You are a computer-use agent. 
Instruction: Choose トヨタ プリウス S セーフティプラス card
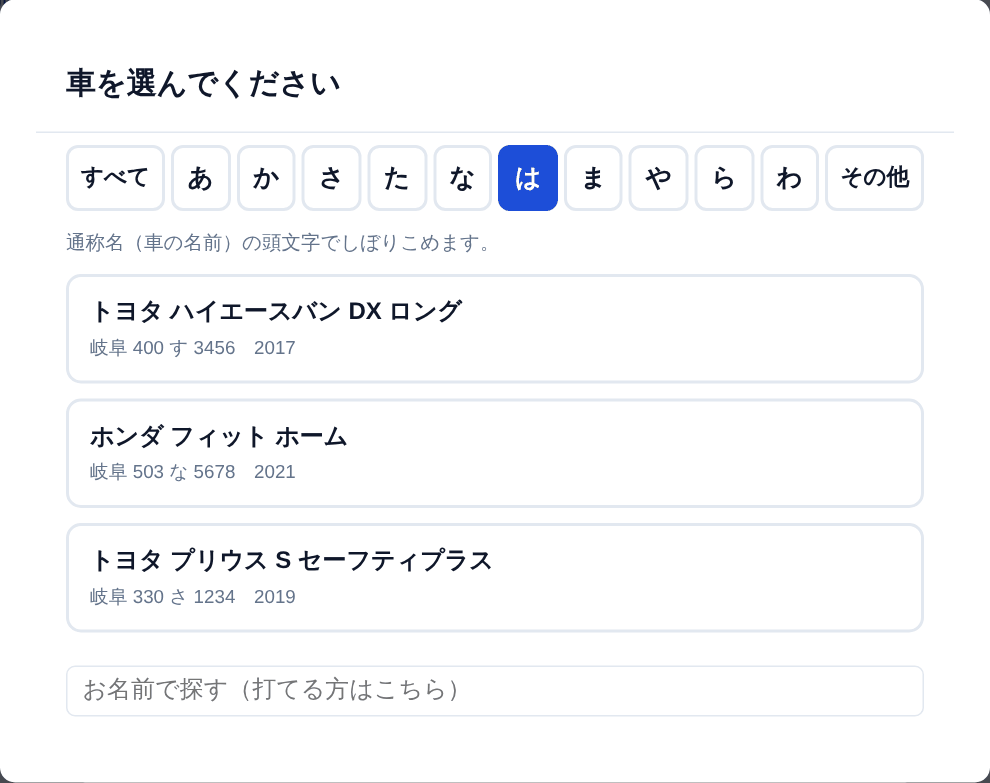coord(495,577)
